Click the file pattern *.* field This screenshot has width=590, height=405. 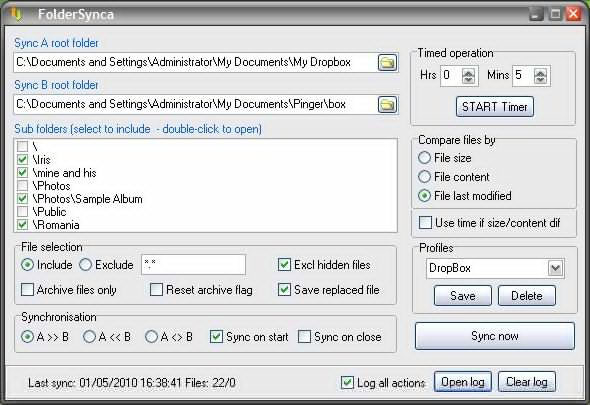193,265
